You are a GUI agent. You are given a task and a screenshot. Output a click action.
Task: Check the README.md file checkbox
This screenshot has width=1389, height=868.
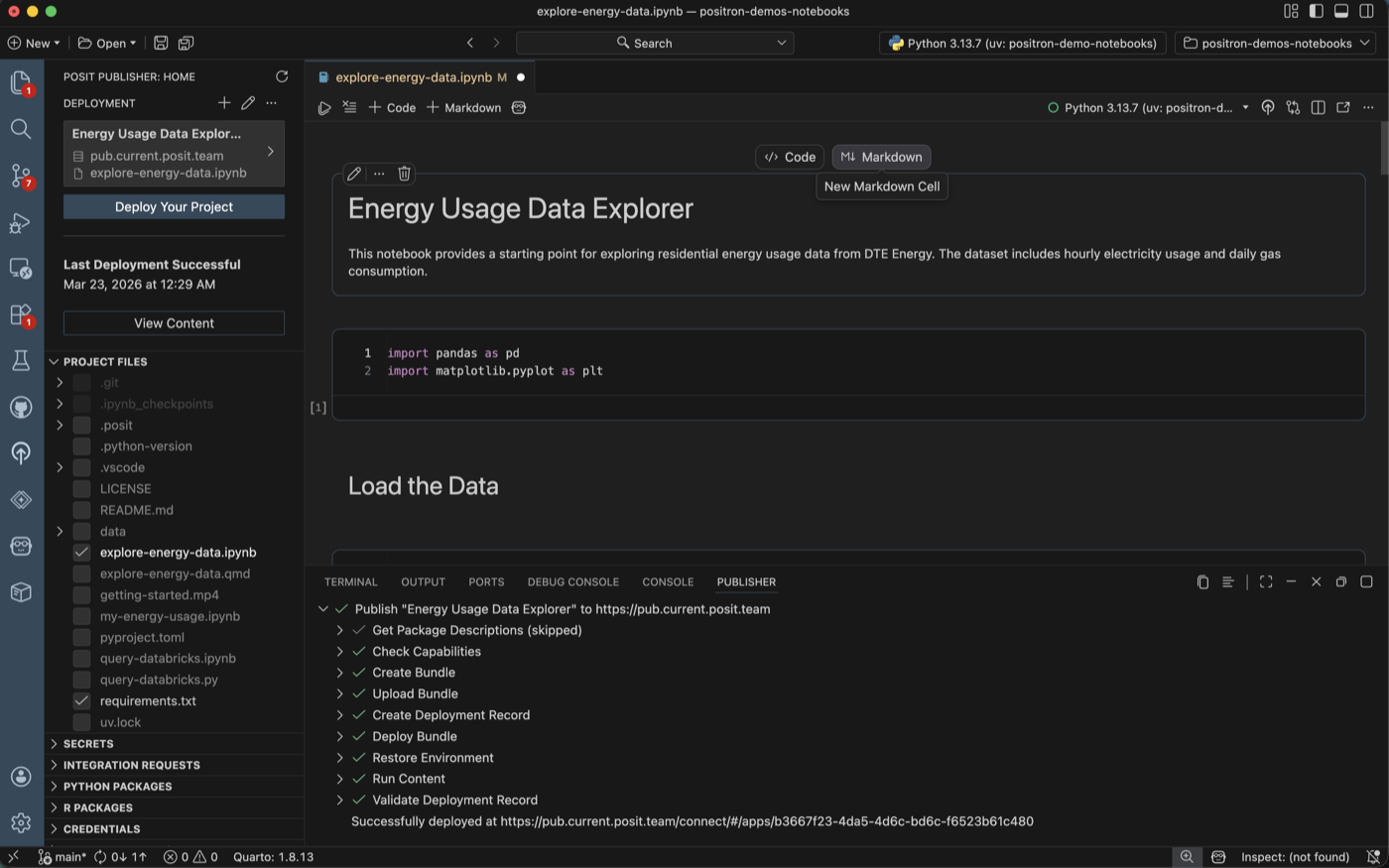pos(81,510)
